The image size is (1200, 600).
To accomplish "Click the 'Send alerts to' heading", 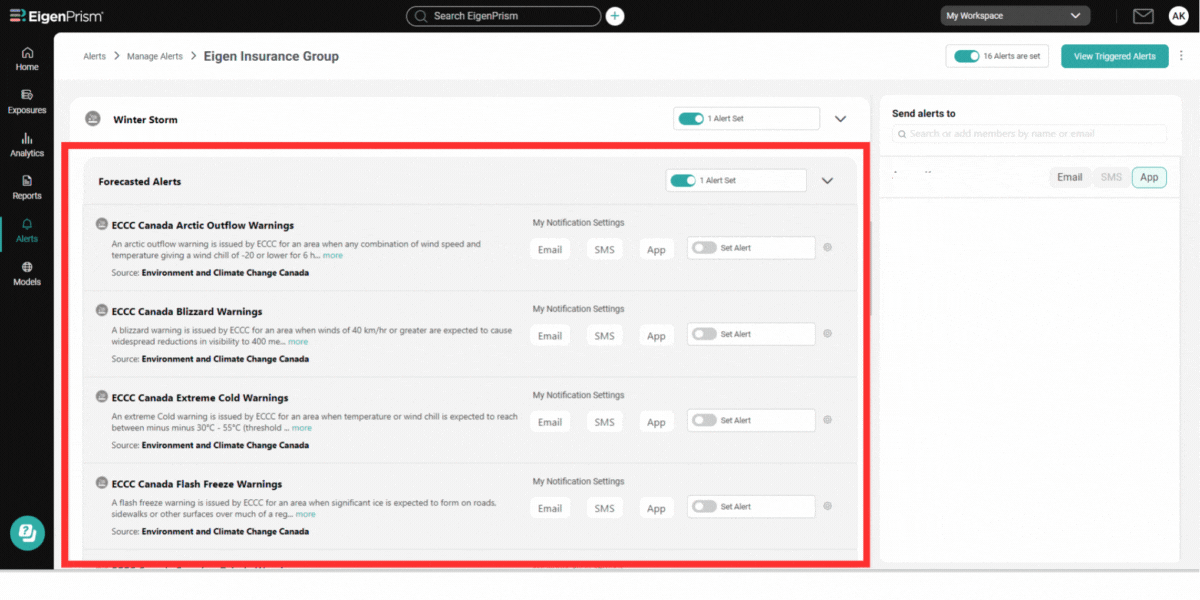I will pyautogui.click(x=923, y=113).
